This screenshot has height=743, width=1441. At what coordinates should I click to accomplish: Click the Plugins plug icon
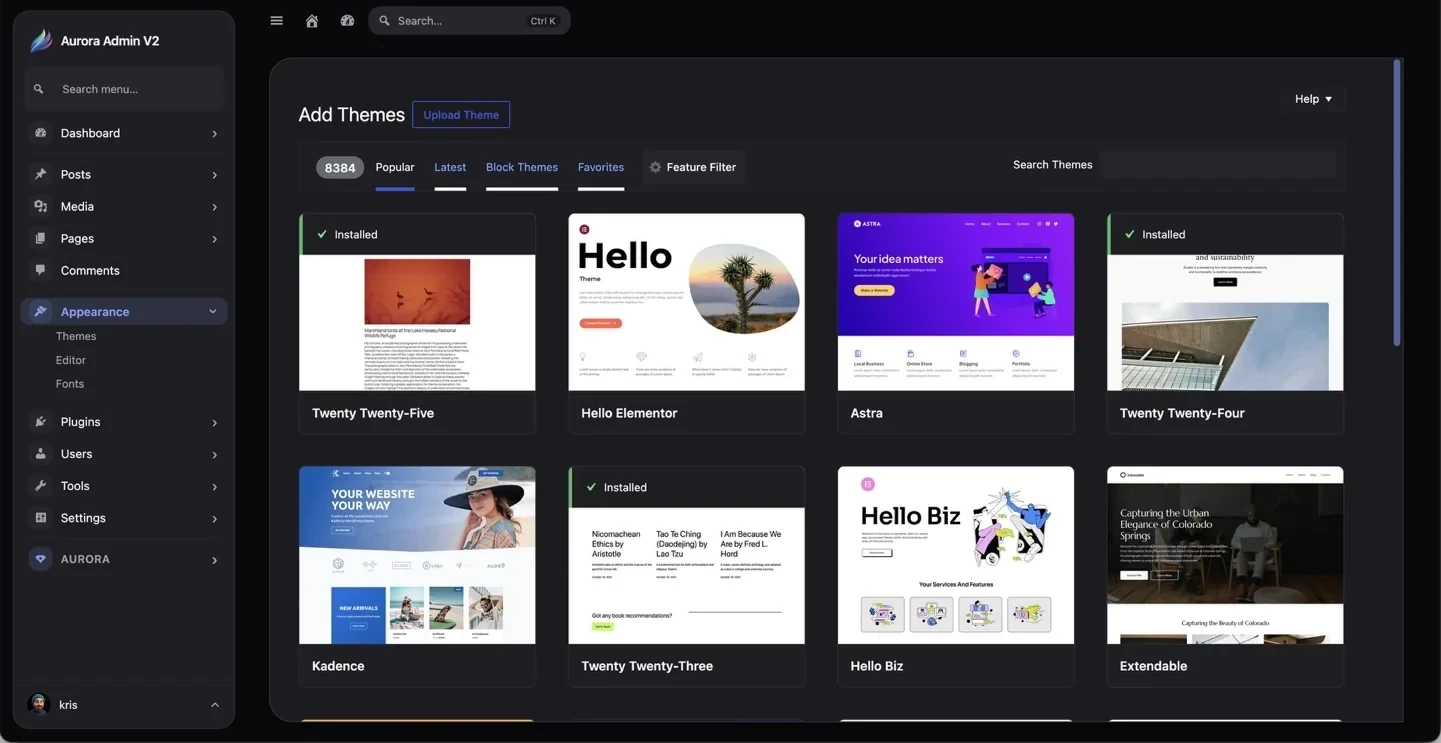click(x=41, y=422)
